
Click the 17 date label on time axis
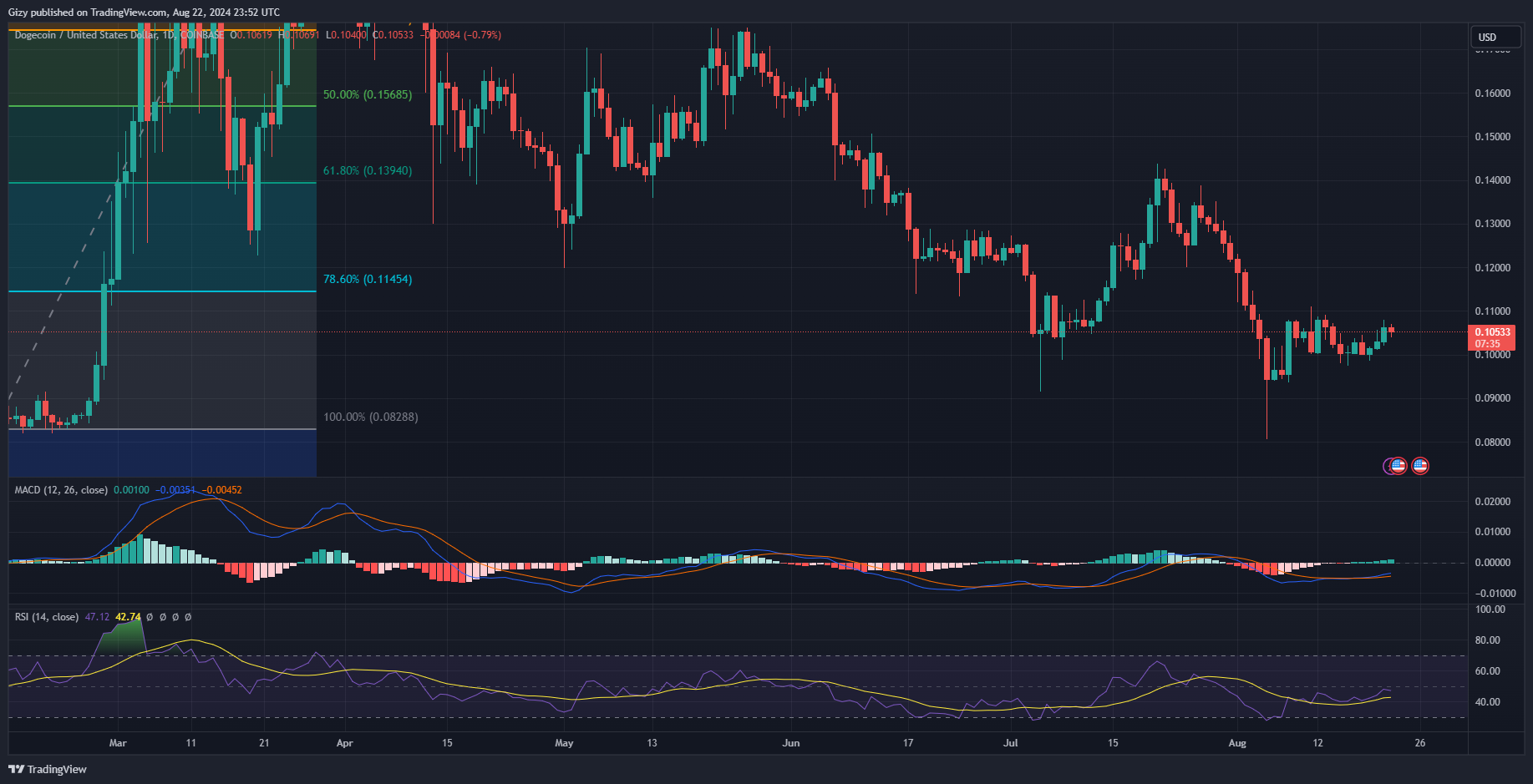click(x=908, y=743)
